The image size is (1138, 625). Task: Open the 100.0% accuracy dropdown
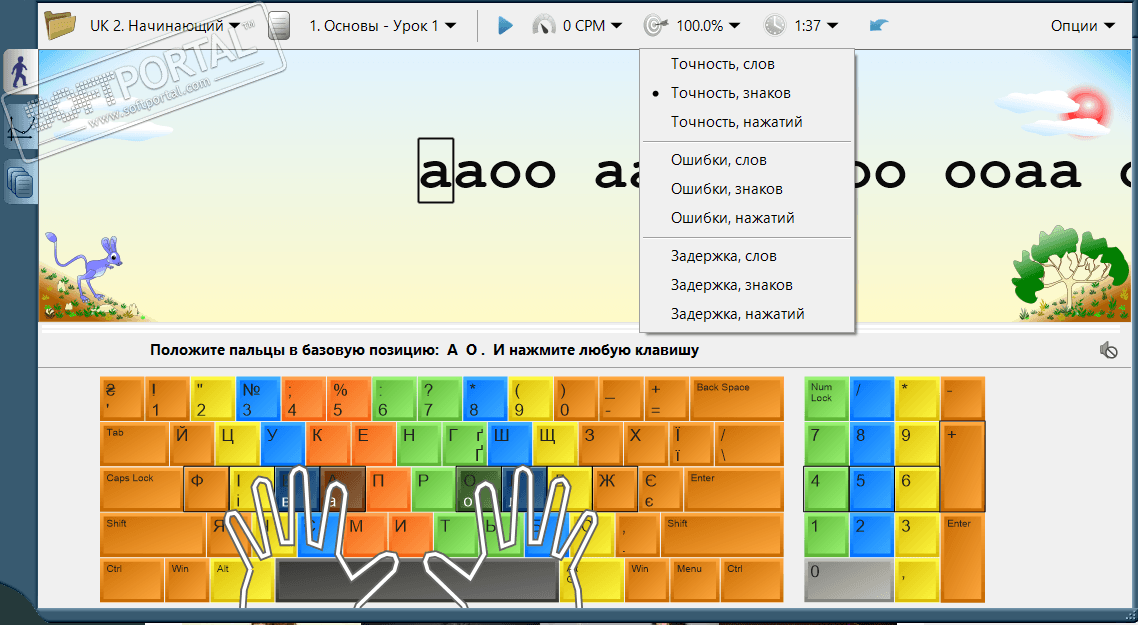coord(708,26)
